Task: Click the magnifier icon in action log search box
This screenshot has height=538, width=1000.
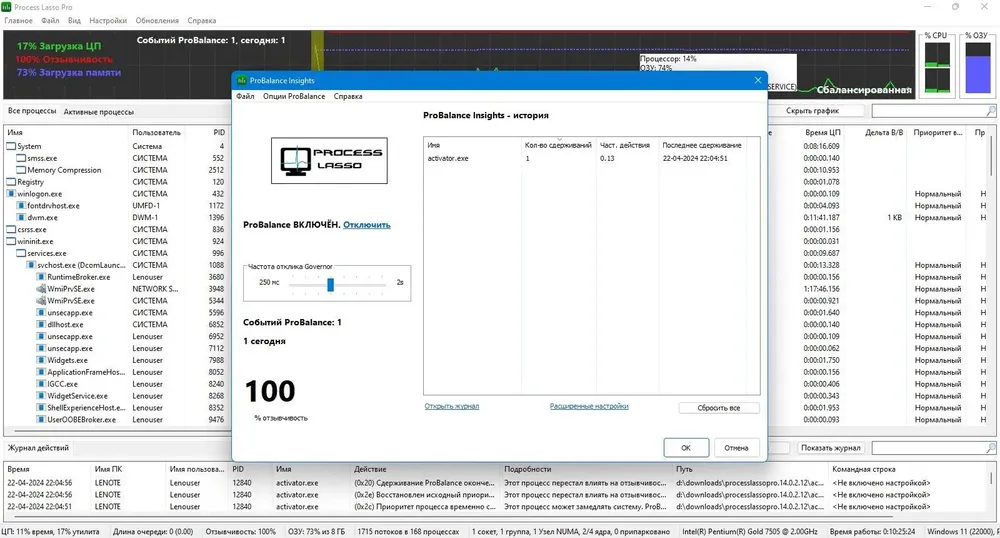Action: [x=990, y=448]
